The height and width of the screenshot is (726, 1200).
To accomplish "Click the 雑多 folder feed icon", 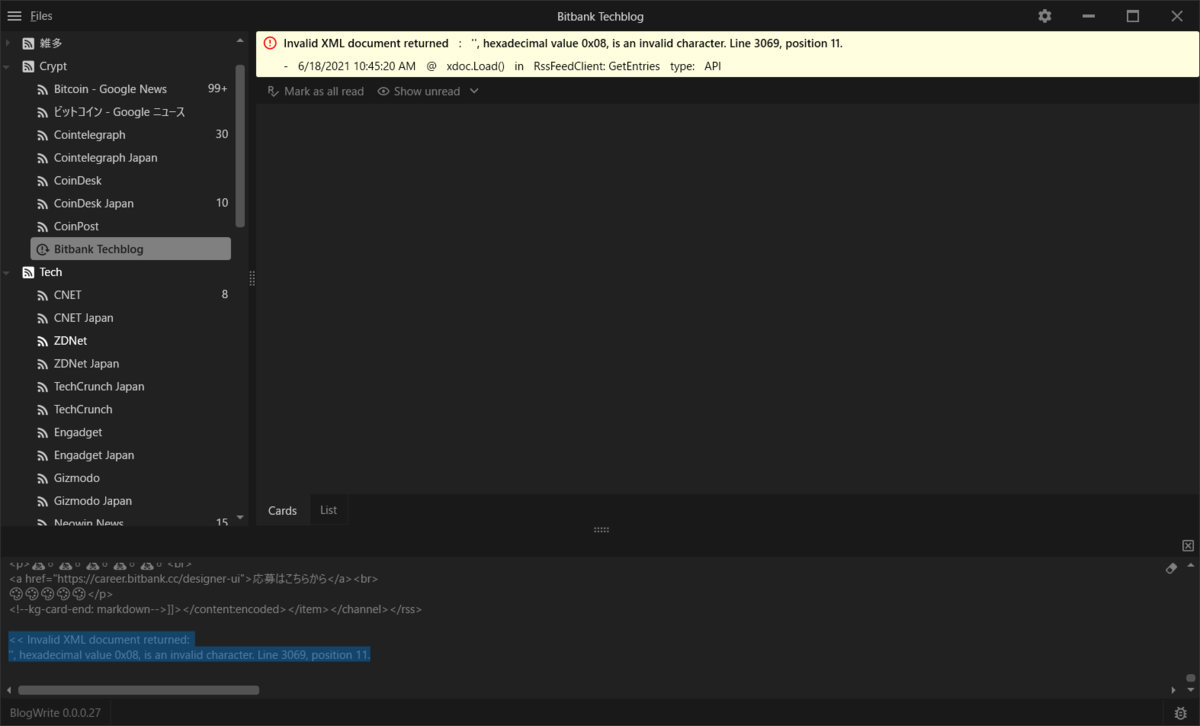I will point(28,43).
